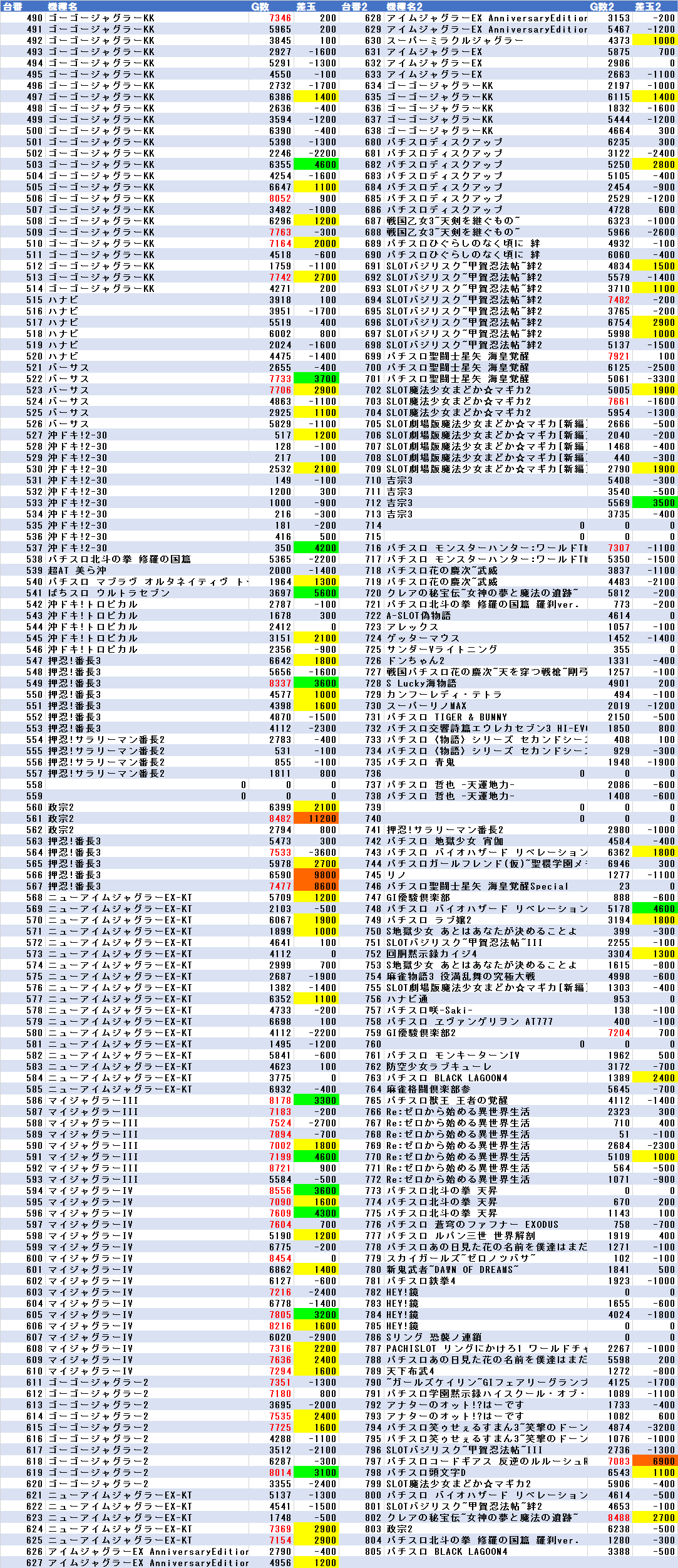Select the 回胴黙示録カイジ4 cell
The image size is (678, 1568).
click(485, 953)
